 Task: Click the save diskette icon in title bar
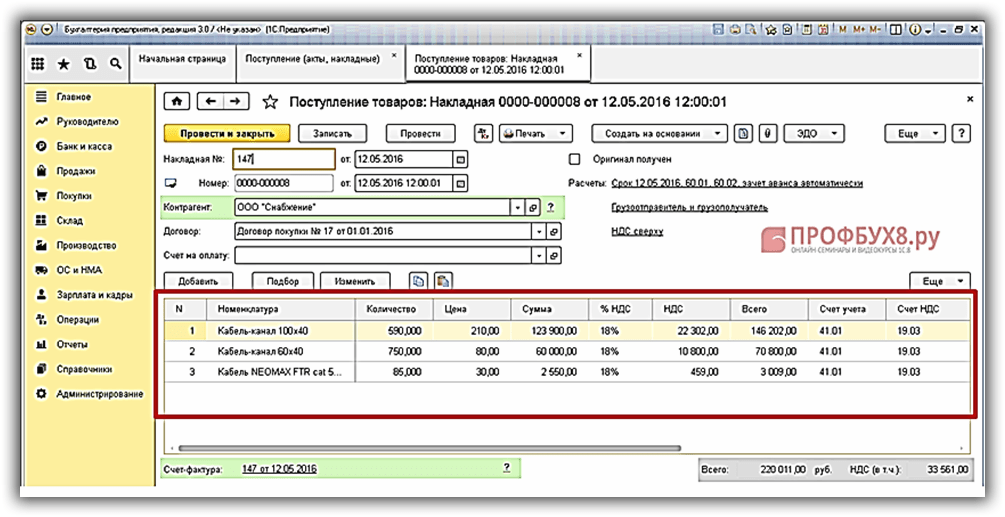(719, 29)
